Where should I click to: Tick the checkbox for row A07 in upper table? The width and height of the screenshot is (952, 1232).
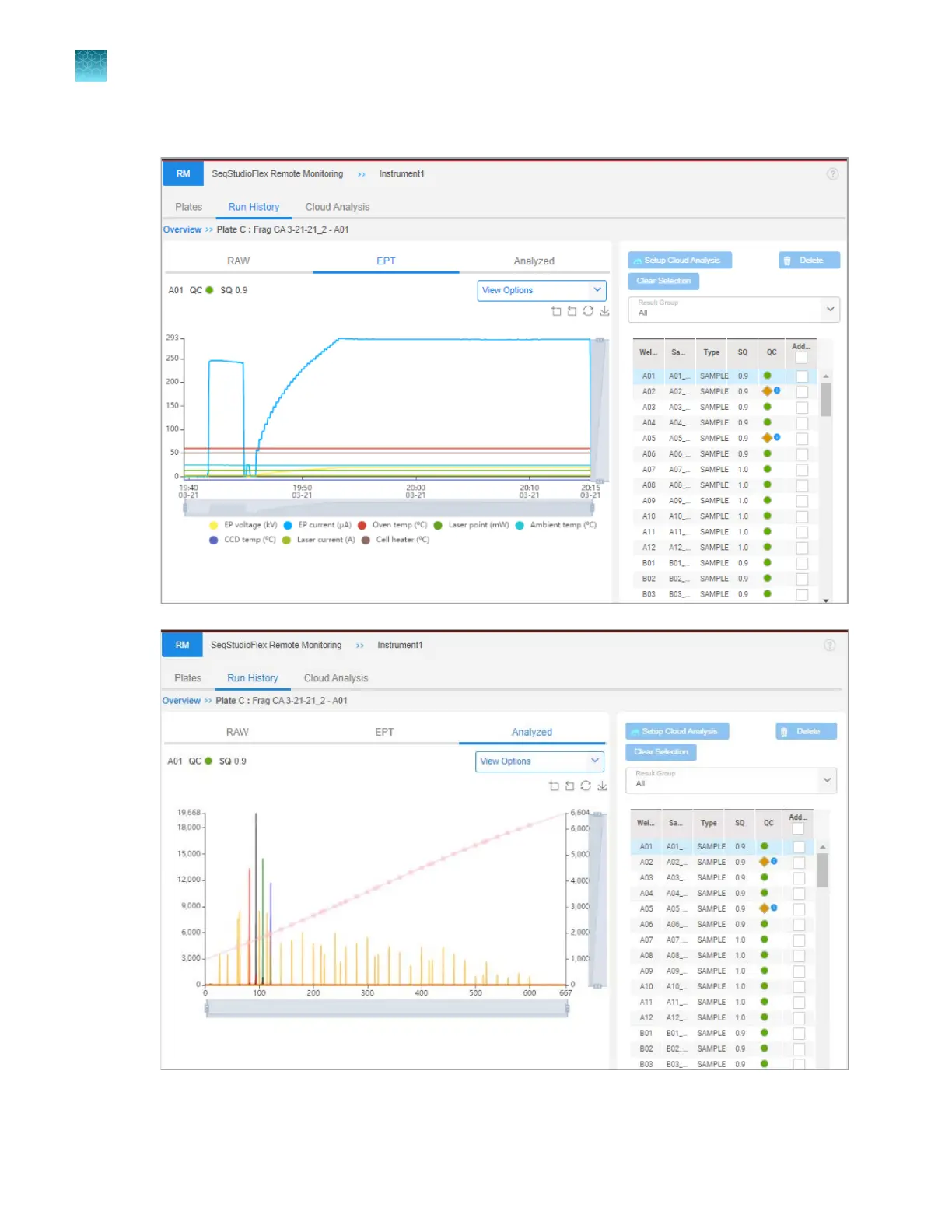[x=802, y=470]
